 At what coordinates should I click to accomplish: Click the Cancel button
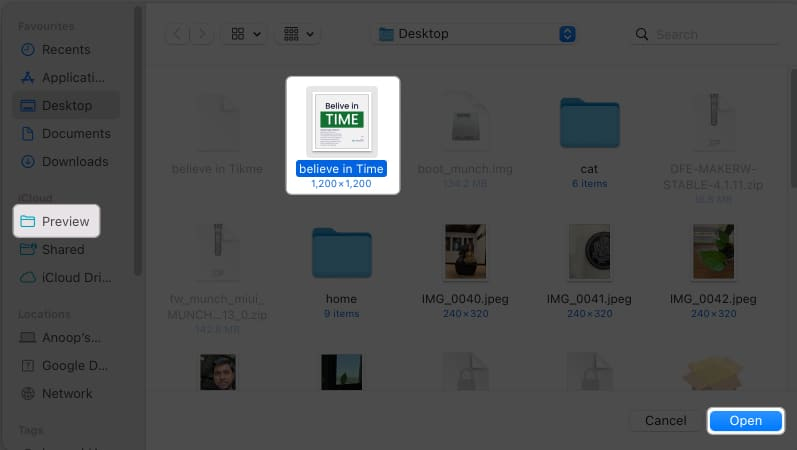[665, 421]
